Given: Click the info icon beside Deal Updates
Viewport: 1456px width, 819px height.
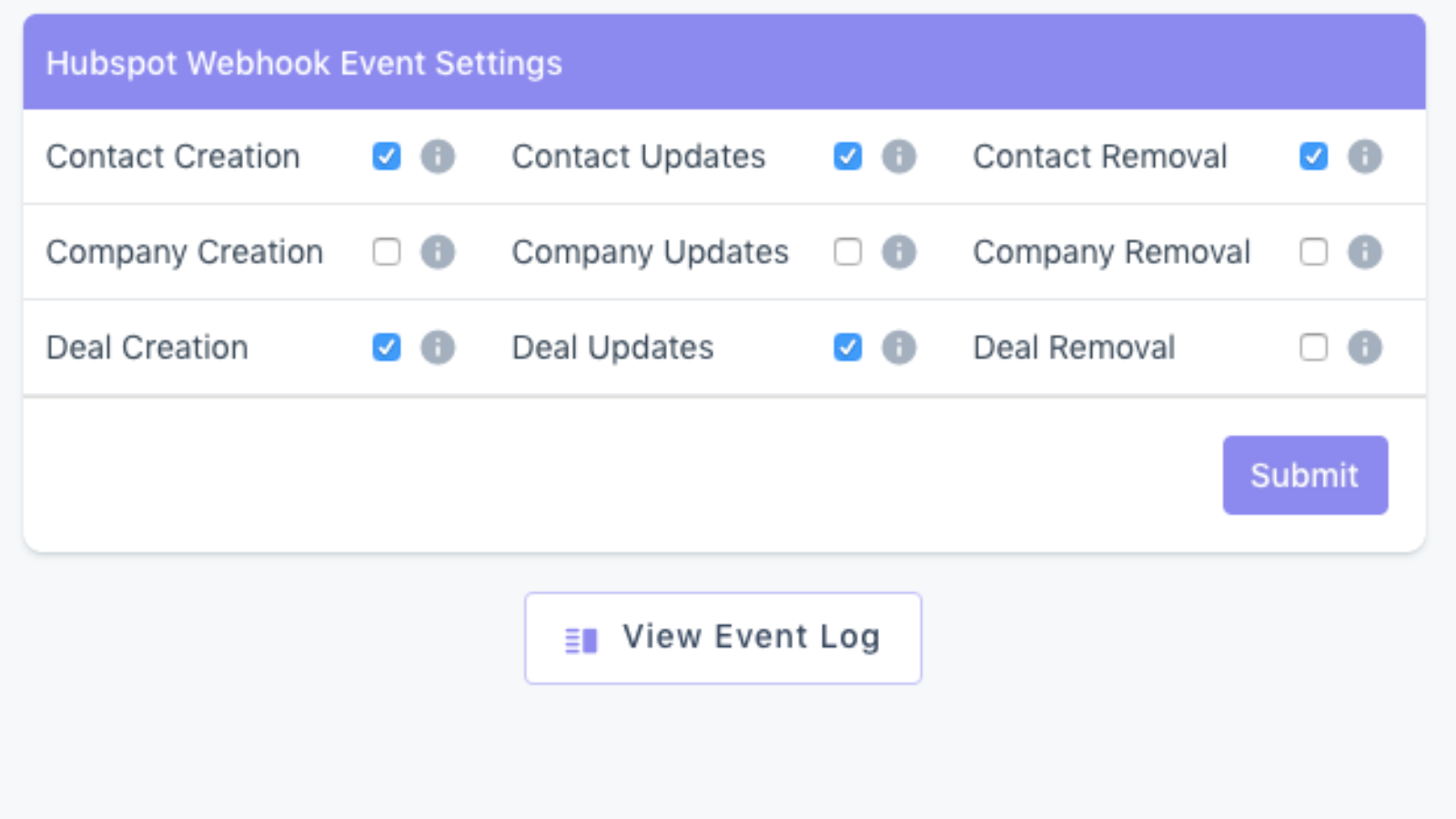Looking at the screenshot, I should point(900,347).
